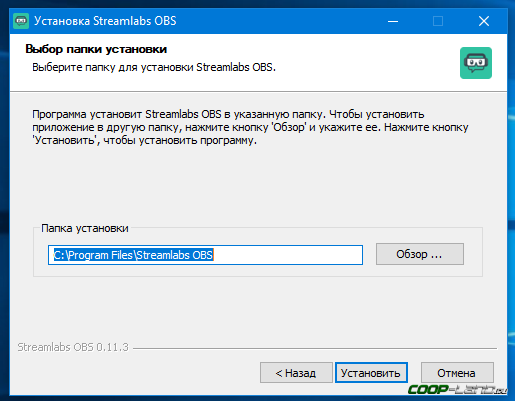This screenshot has width=515, height=401.
Task: Click the Streamlabs OBS logo in the header
Action: [476, 63]
